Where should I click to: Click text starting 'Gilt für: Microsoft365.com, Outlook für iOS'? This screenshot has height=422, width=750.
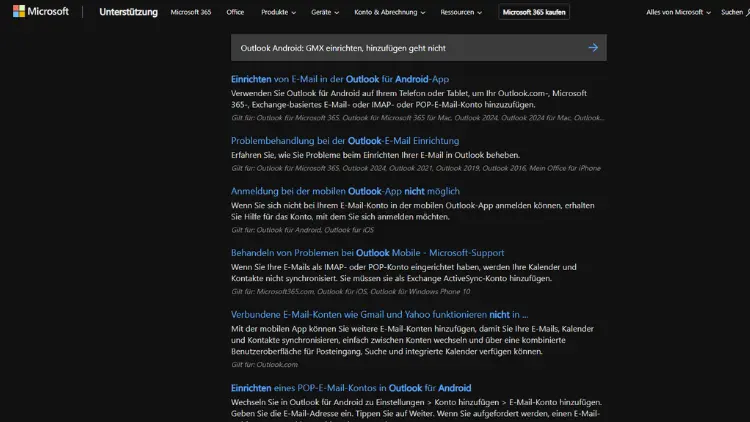click(350, 291)
